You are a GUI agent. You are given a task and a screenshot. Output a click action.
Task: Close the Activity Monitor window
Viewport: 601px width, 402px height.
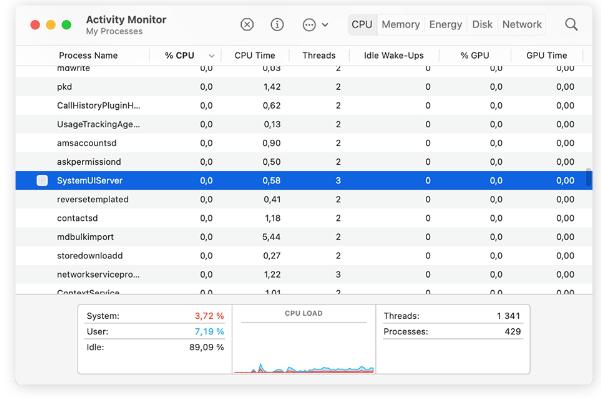pyautogui.click(x=35, y=25)
